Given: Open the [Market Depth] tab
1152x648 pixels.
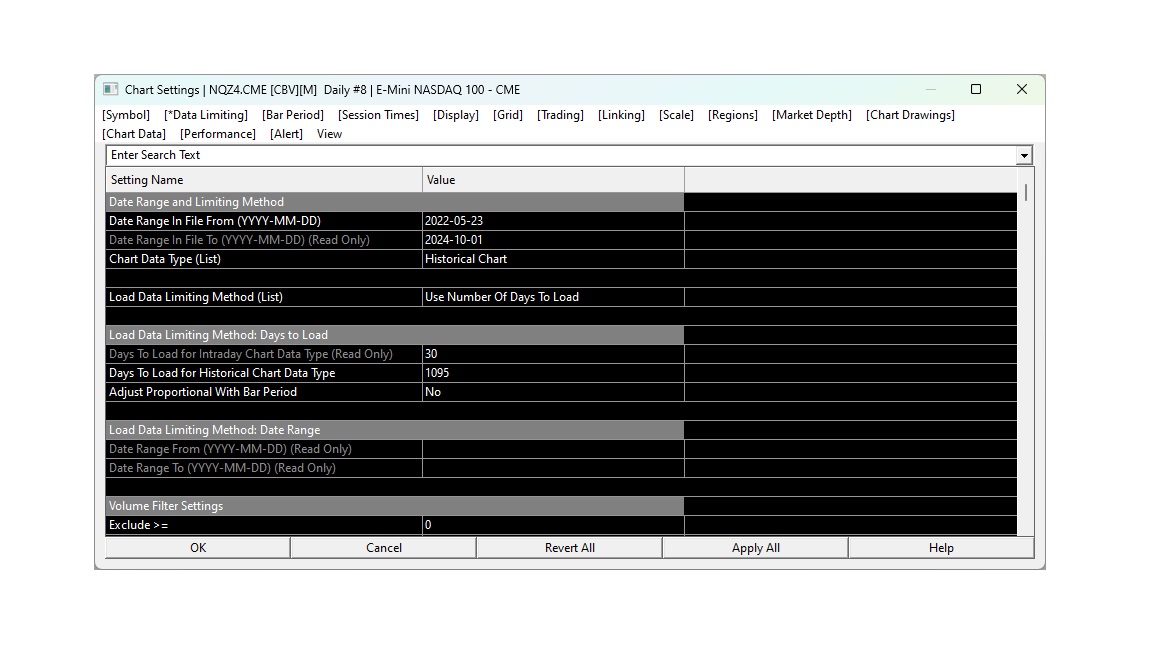Looking at the screenshot, I should tap(812, 115).
